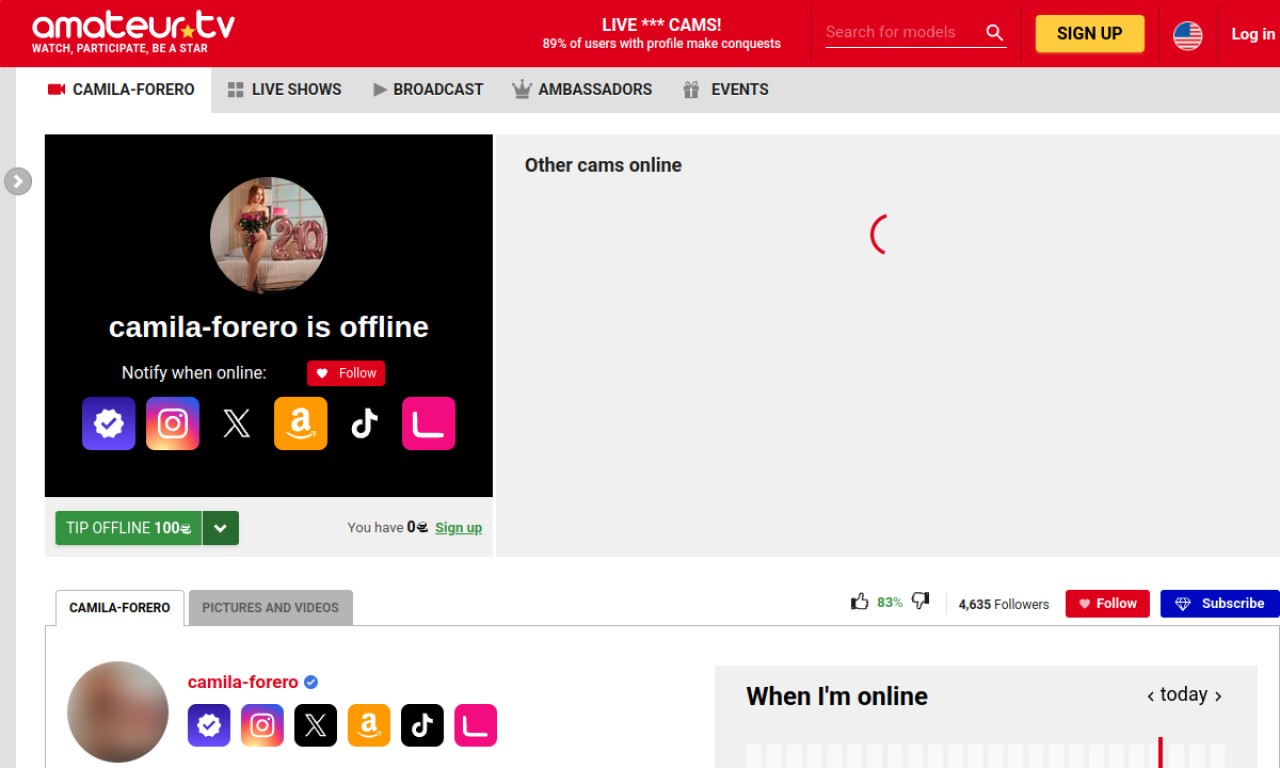Click the Log in link
Screen dimensions: 1280x768
pos(1253,34)
